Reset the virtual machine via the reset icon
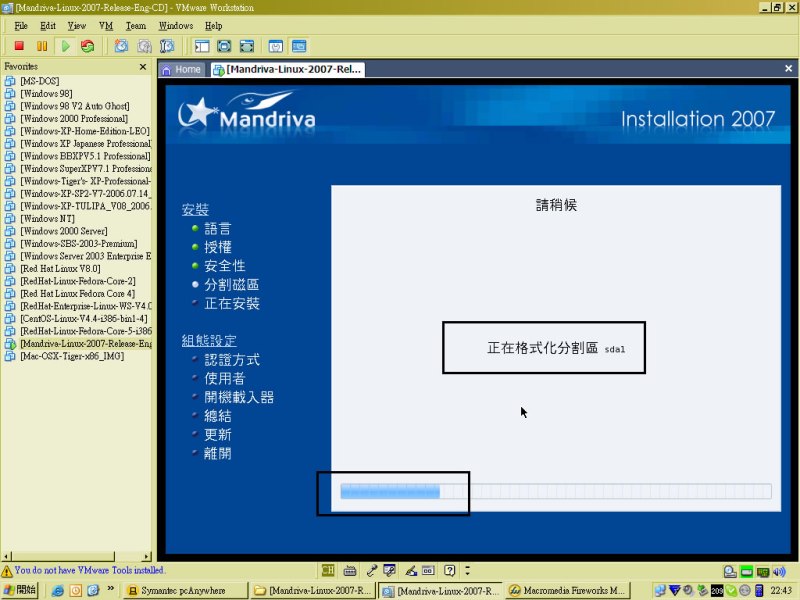The image size is (800, 600). pos(88,46)
